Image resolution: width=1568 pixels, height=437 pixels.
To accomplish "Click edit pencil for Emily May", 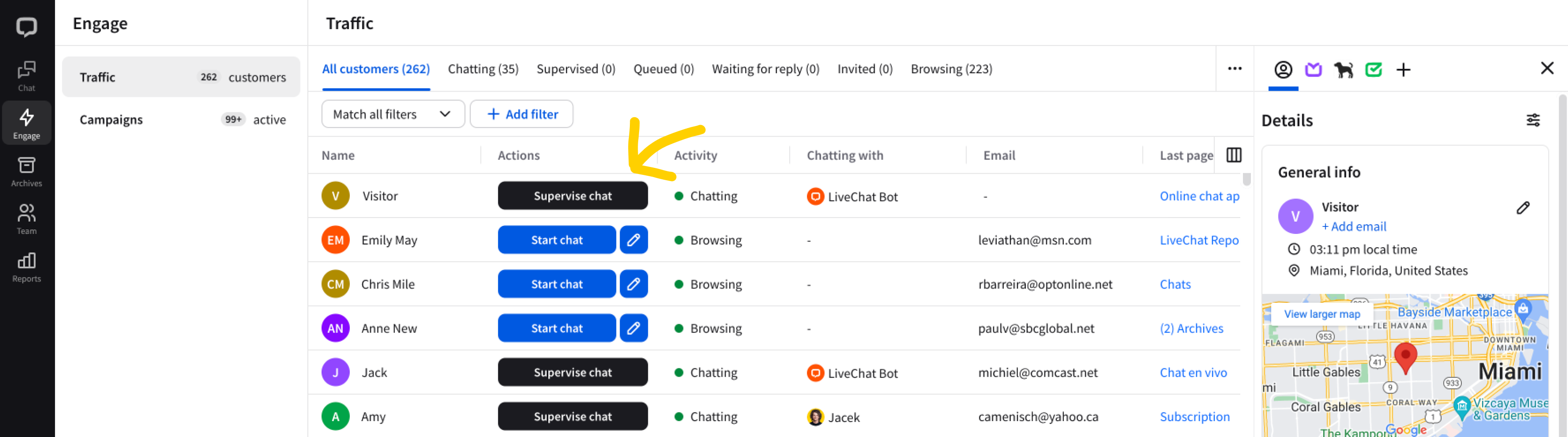I will pyautogui.click(x=633, y=240).
